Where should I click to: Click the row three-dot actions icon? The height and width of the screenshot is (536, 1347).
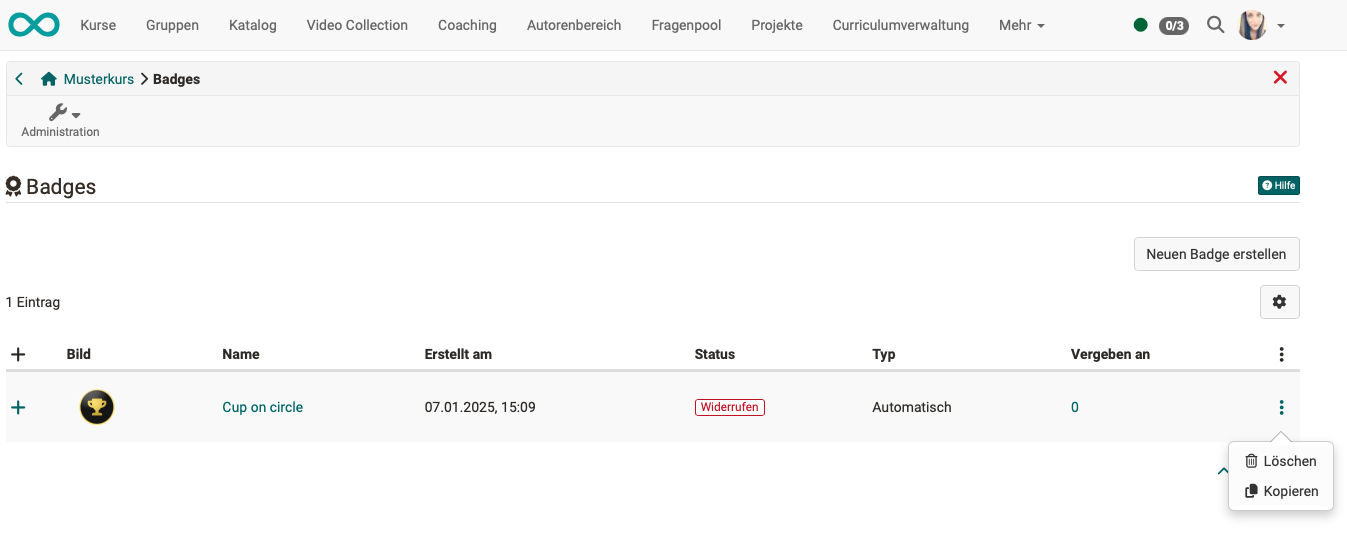[1281, 407]
